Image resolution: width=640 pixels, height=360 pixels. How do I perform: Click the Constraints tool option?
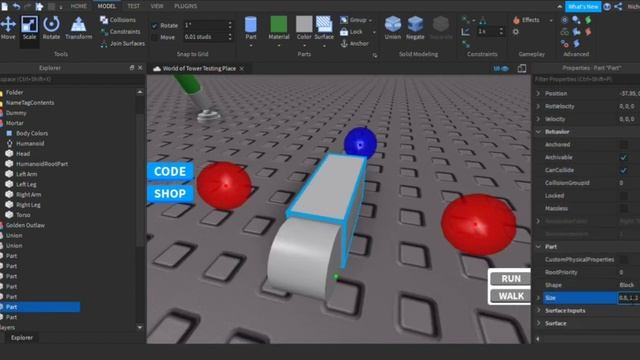[x=120, y=31]
